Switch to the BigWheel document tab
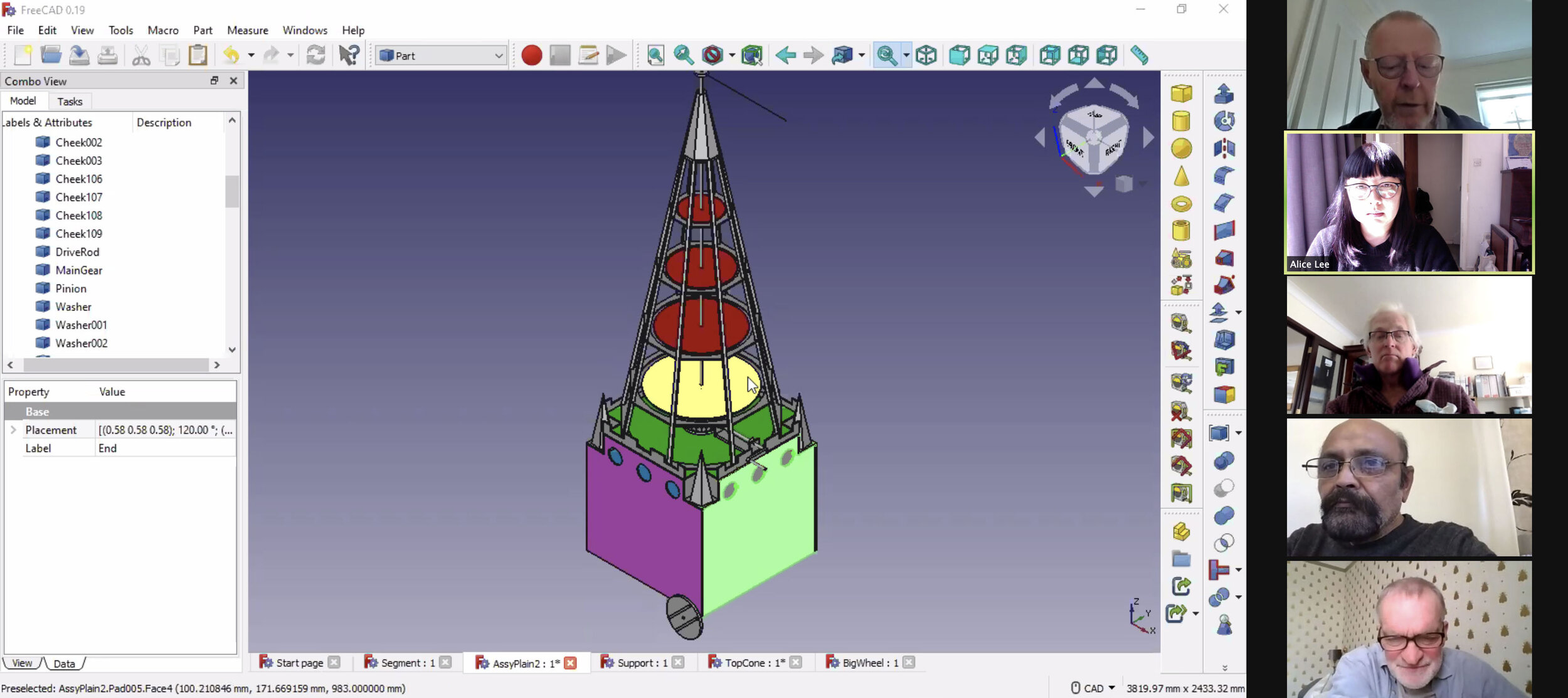Image resolution: width=1568 pixels, height=698 pixels. click(x=870, y=663)
